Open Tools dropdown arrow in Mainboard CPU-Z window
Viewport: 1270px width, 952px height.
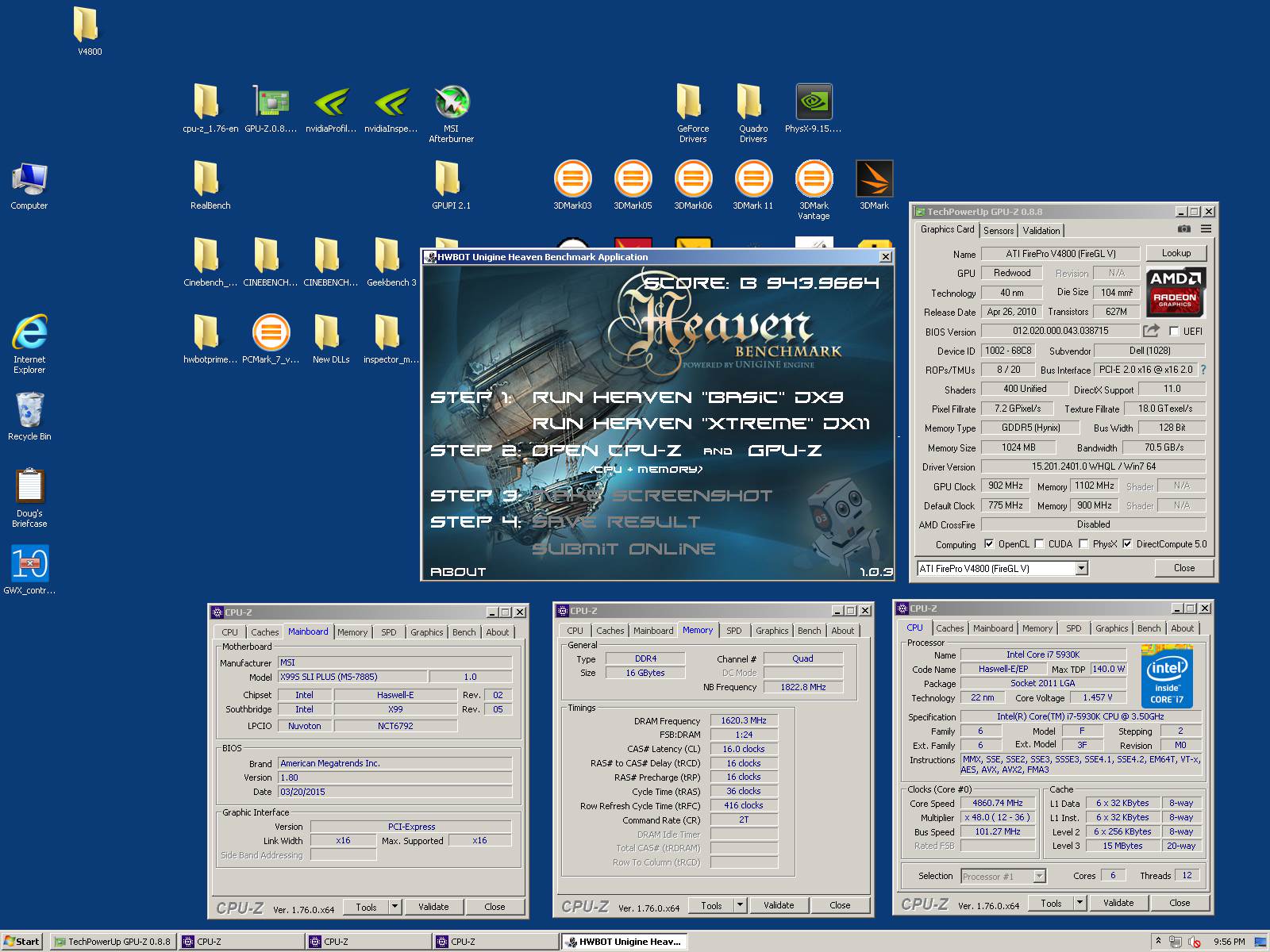coord(394,907)
